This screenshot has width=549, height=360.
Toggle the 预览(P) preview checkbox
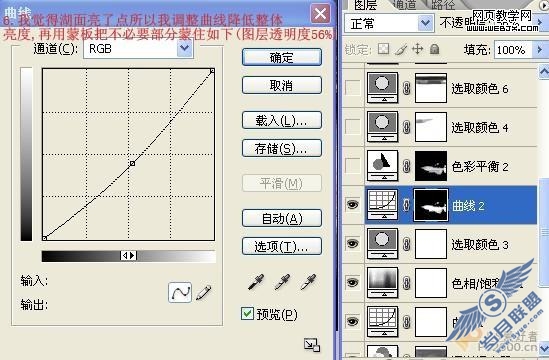[x=247, y=313]
